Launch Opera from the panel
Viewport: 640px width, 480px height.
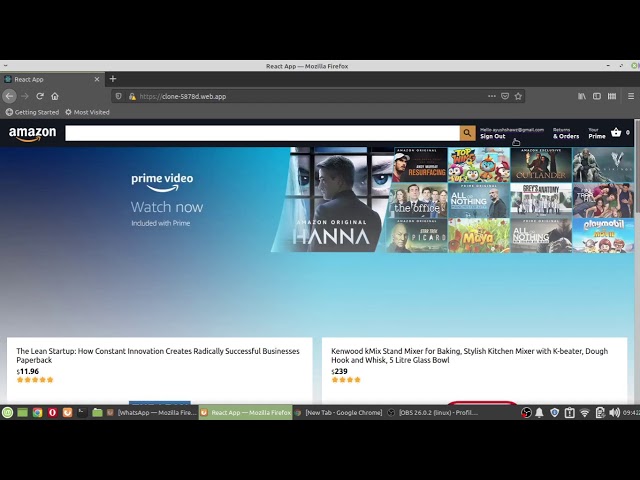click(x=53, y=413)
